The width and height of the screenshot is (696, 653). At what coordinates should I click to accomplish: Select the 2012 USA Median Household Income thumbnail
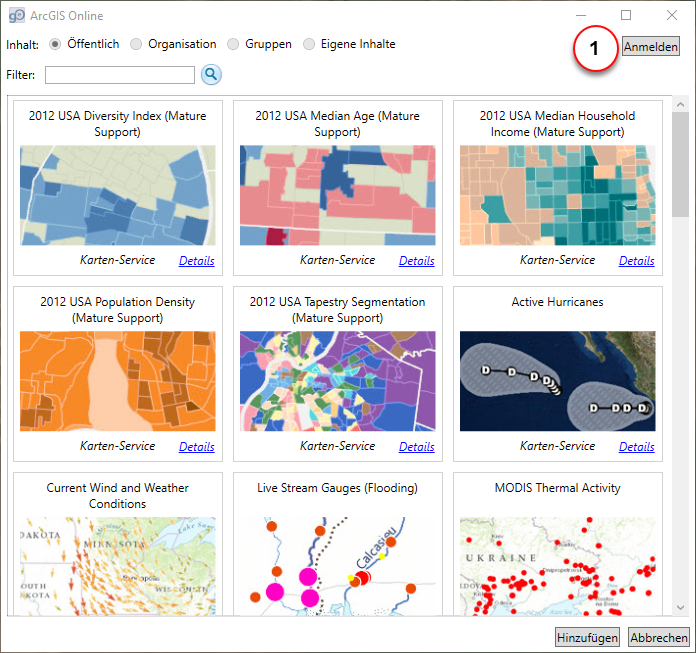click(x=557, y=195)
